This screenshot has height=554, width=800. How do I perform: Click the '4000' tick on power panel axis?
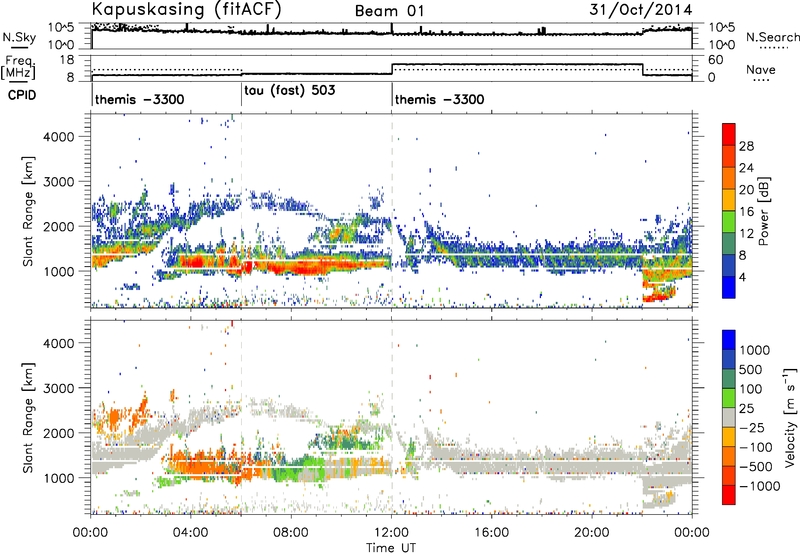point(59,137)
